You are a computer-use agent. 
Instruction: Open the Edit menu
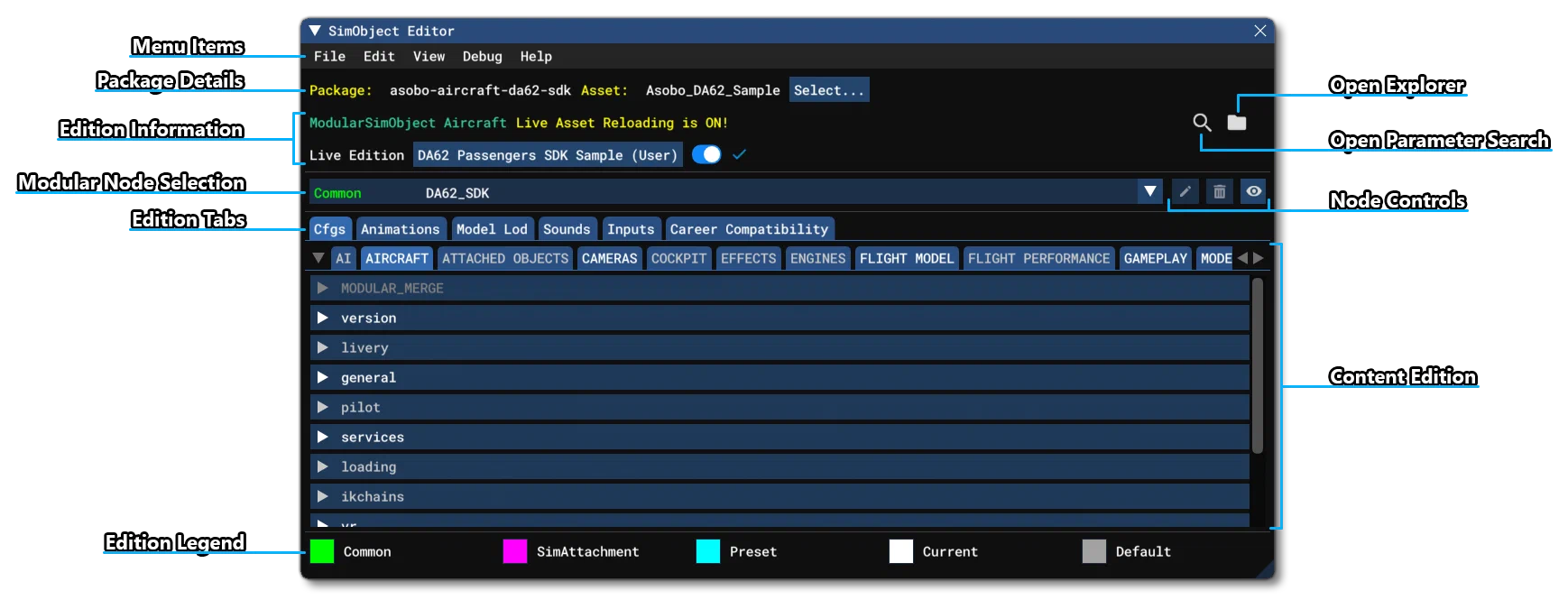pos(379,56)
